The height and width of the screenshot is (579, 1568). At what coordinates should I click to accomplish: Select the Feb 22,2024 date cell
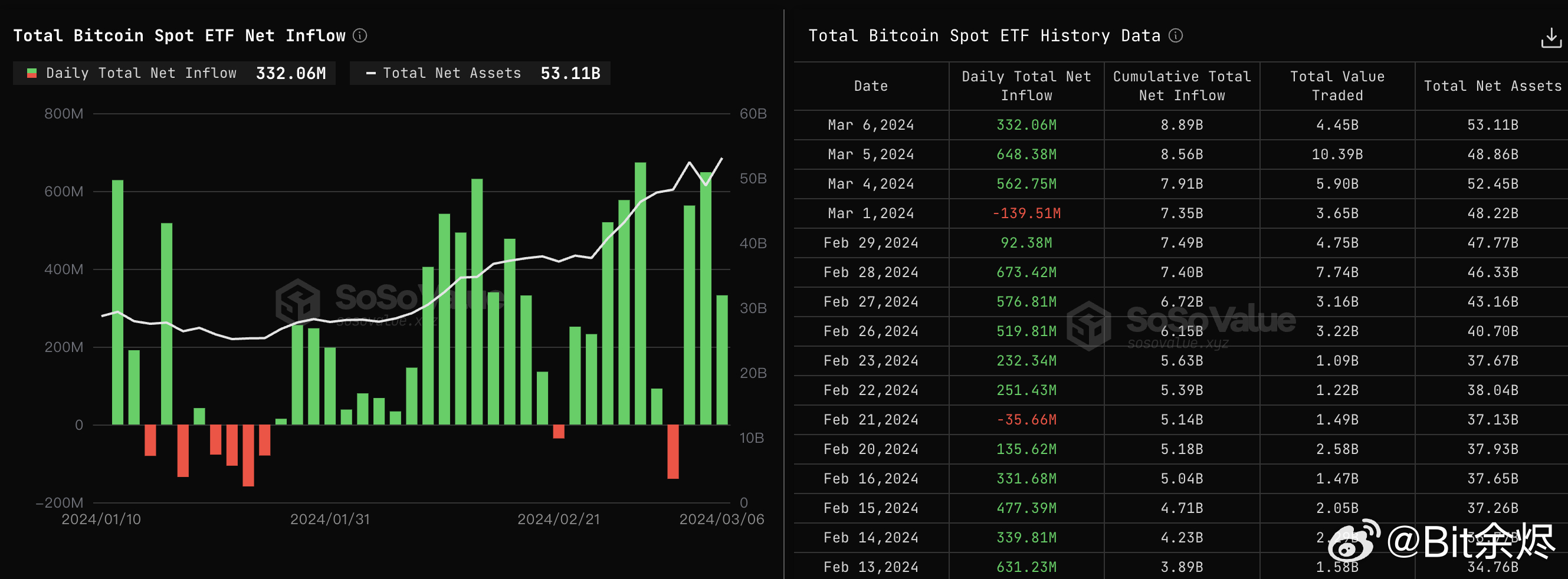[x=871, y=391]
